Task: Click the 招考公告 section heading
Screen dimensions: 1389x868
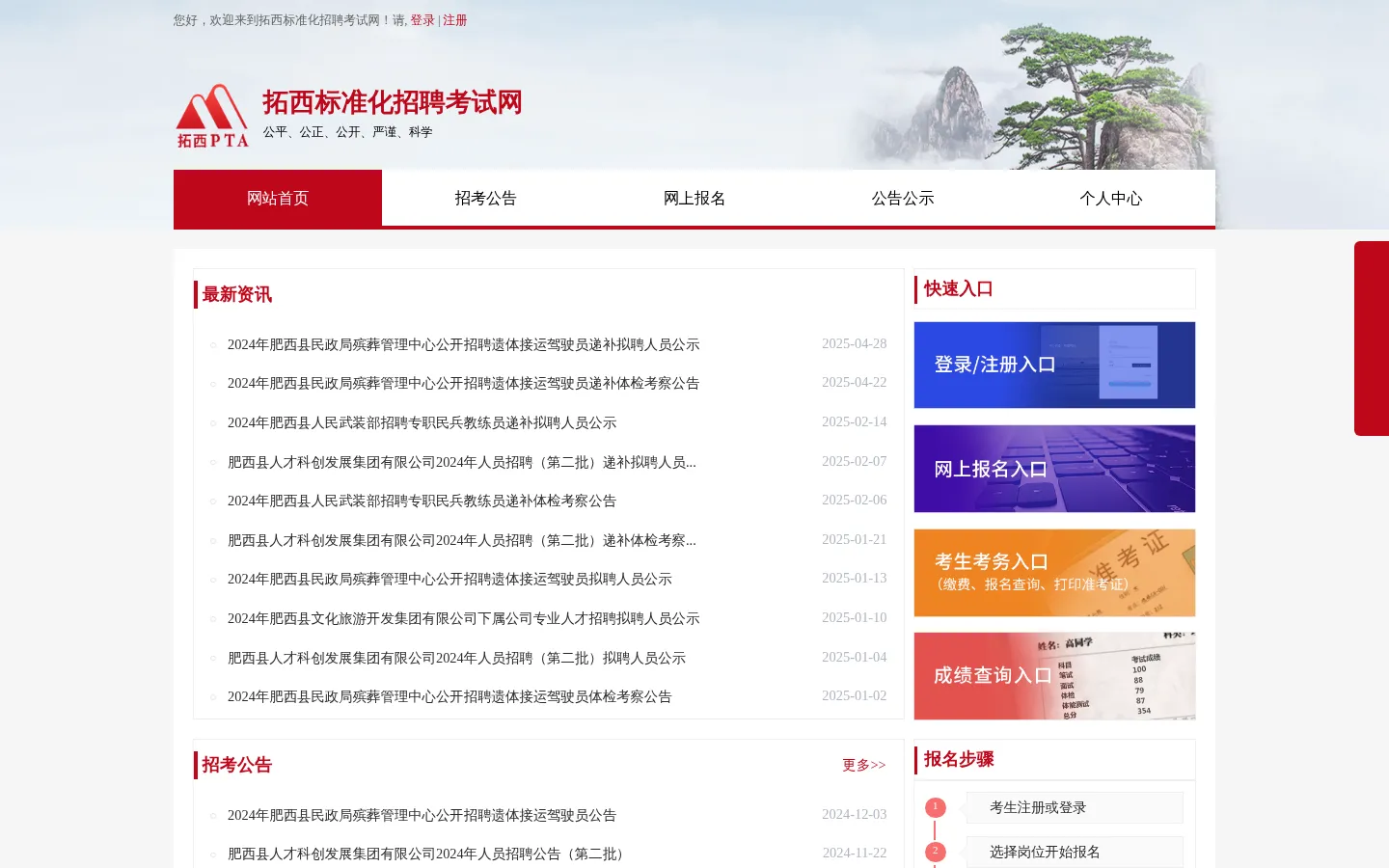Action: pyautogui.click(x=237, y=765)
